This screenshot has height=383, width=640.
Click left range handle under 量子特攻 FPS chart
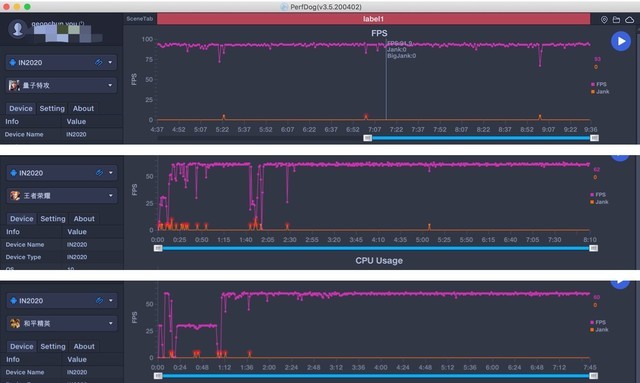tap(368, 138)
